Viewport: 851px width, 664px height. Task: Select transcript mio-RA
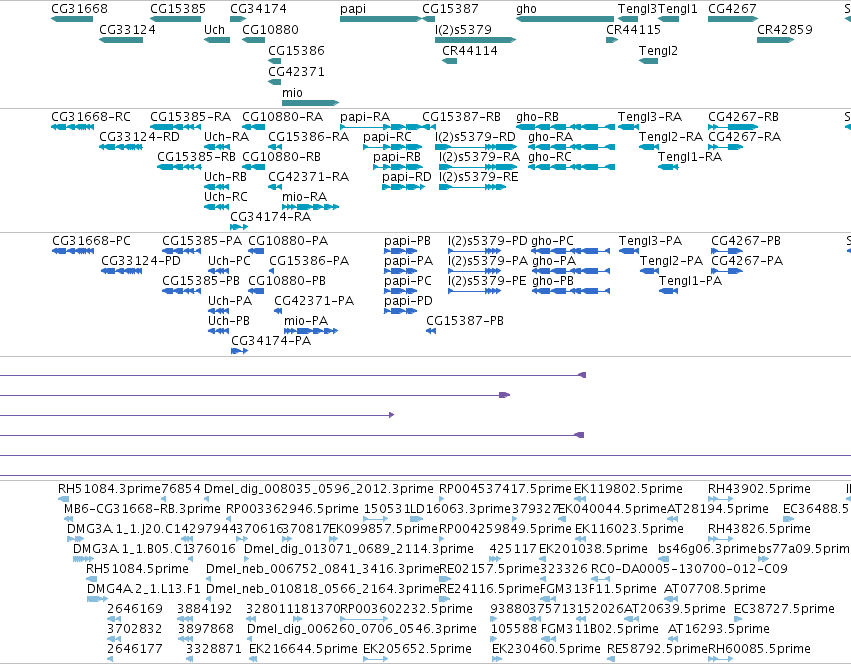(x=310, y=207)
